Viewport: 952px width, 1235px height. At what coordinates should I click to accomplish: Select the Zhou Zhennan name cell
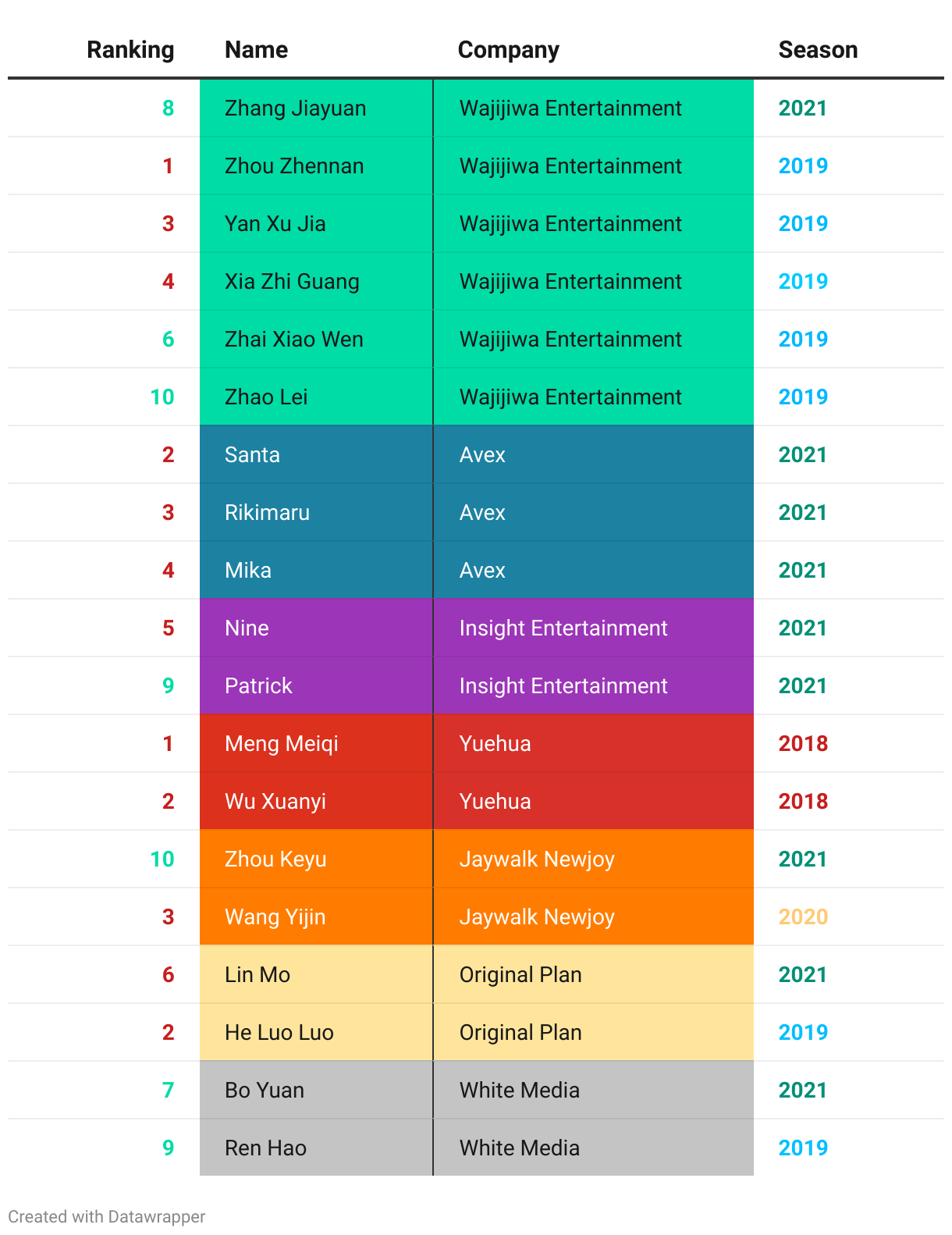294,166
